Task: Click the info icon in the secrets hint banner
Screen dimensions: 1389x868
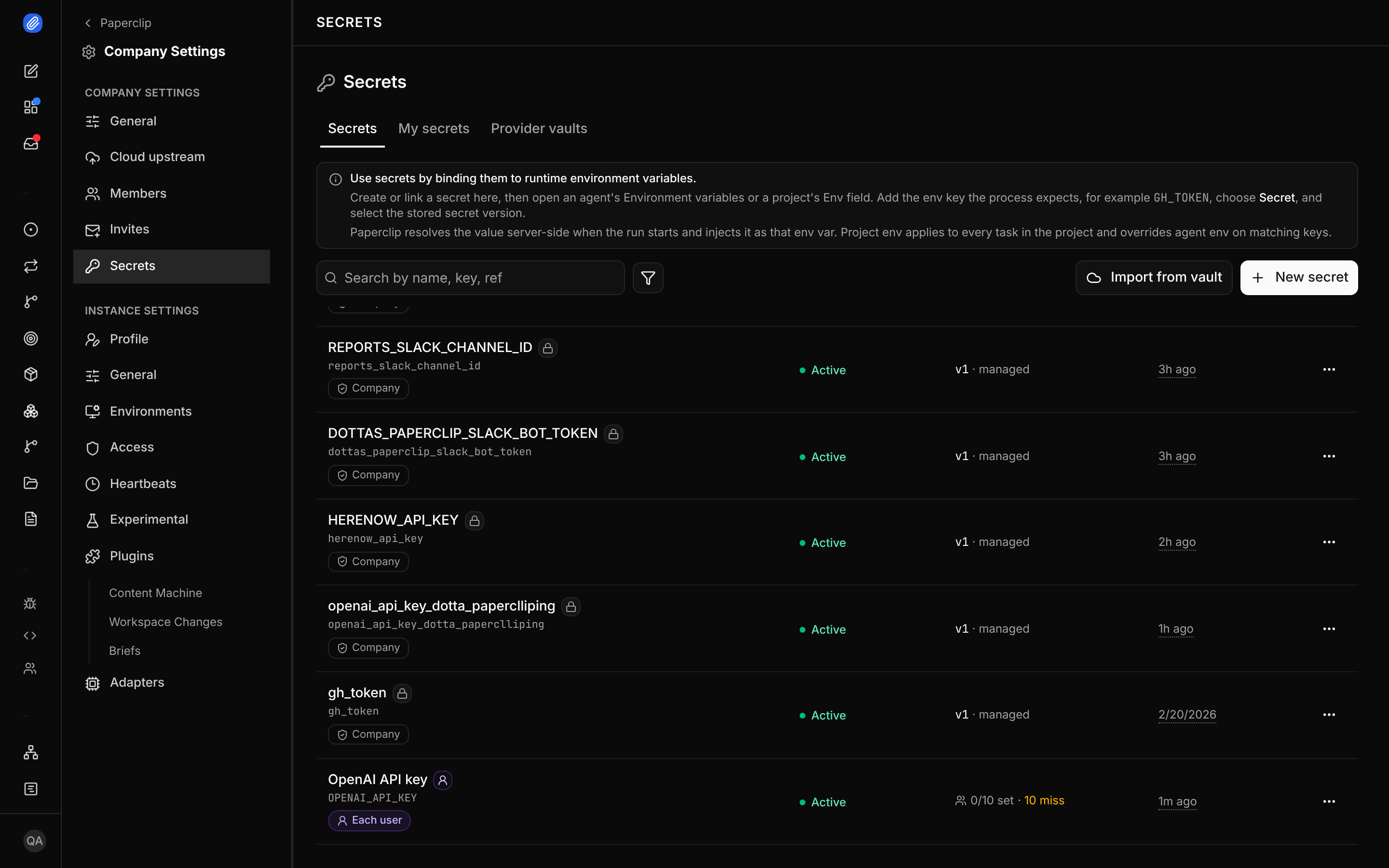Action: click(x=336, y=179)
